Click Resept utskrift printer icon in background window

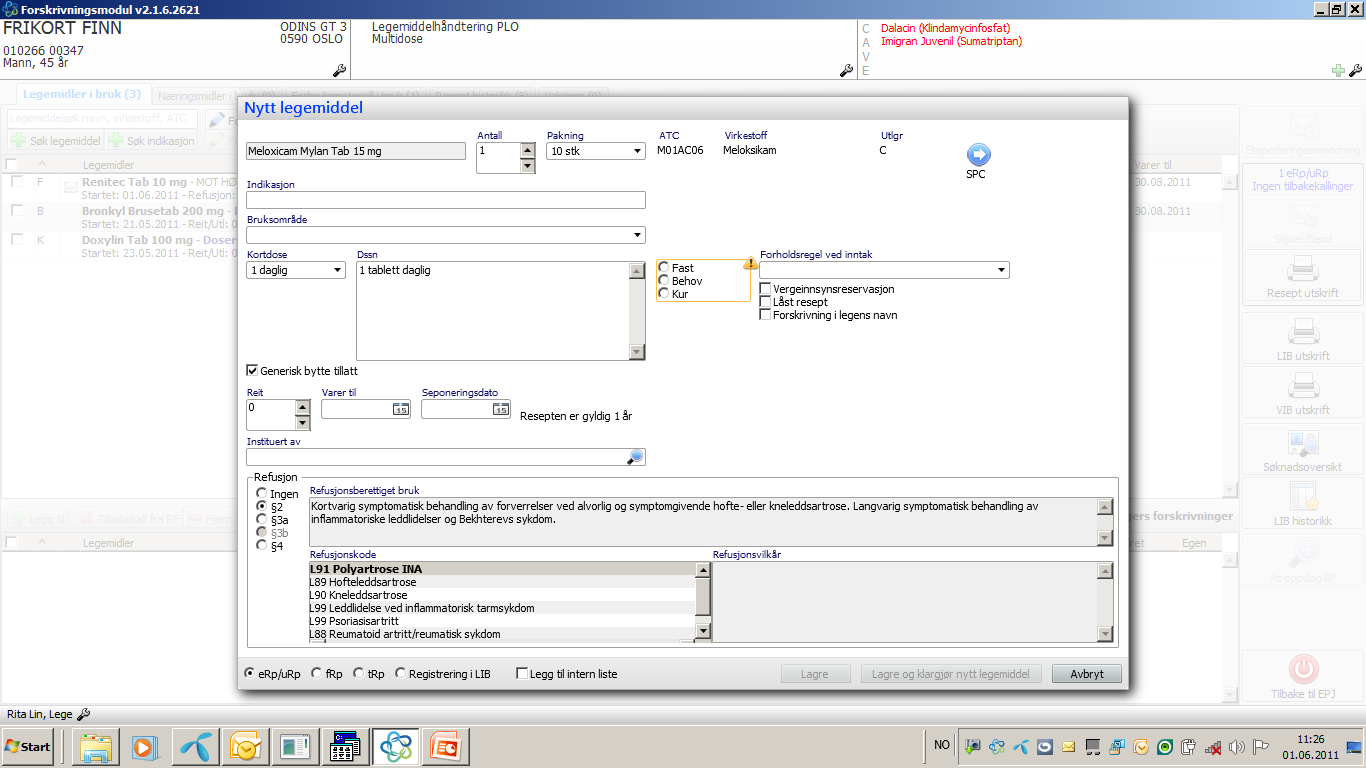point(1301,267)
